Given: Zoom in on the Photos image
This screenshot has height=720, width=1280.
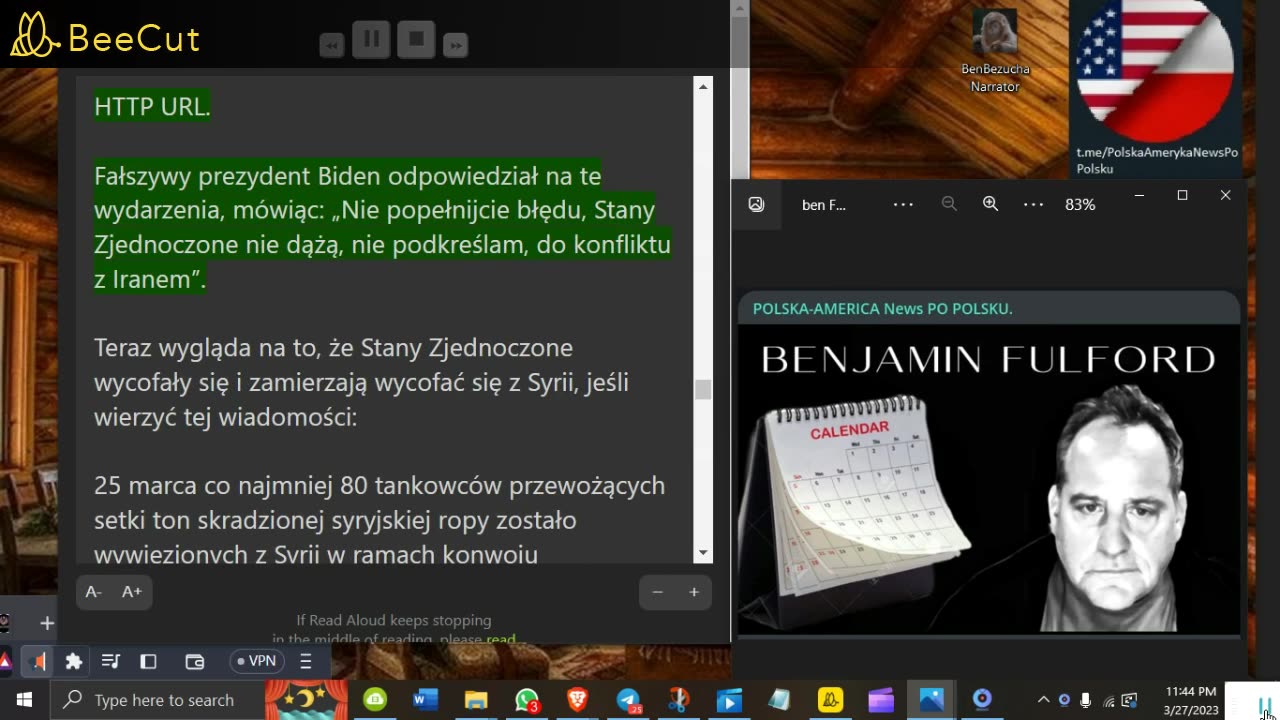Looking at the screenshot, I should [990, 204].
